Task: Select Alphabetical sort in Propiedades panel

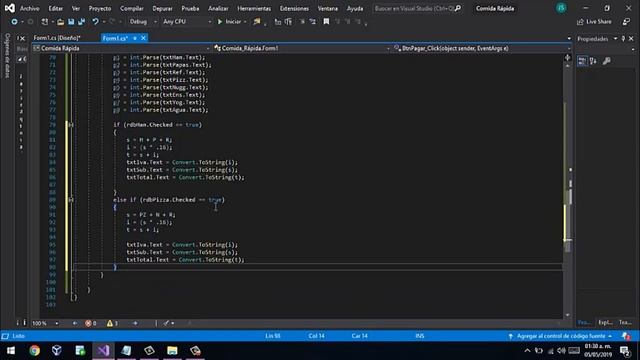Action: [593, 61]
